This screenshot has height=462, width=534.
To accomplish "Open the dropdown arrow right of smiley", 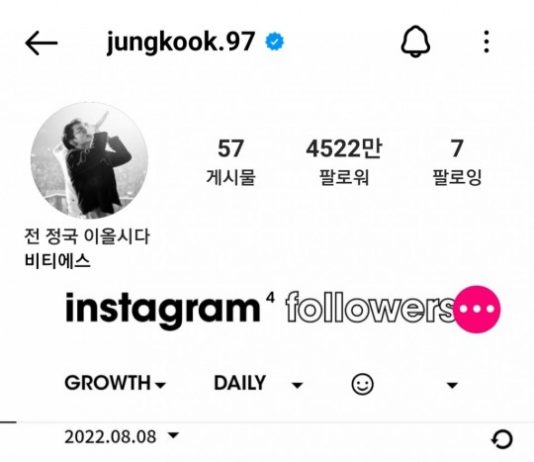I will tap(452, 385).
